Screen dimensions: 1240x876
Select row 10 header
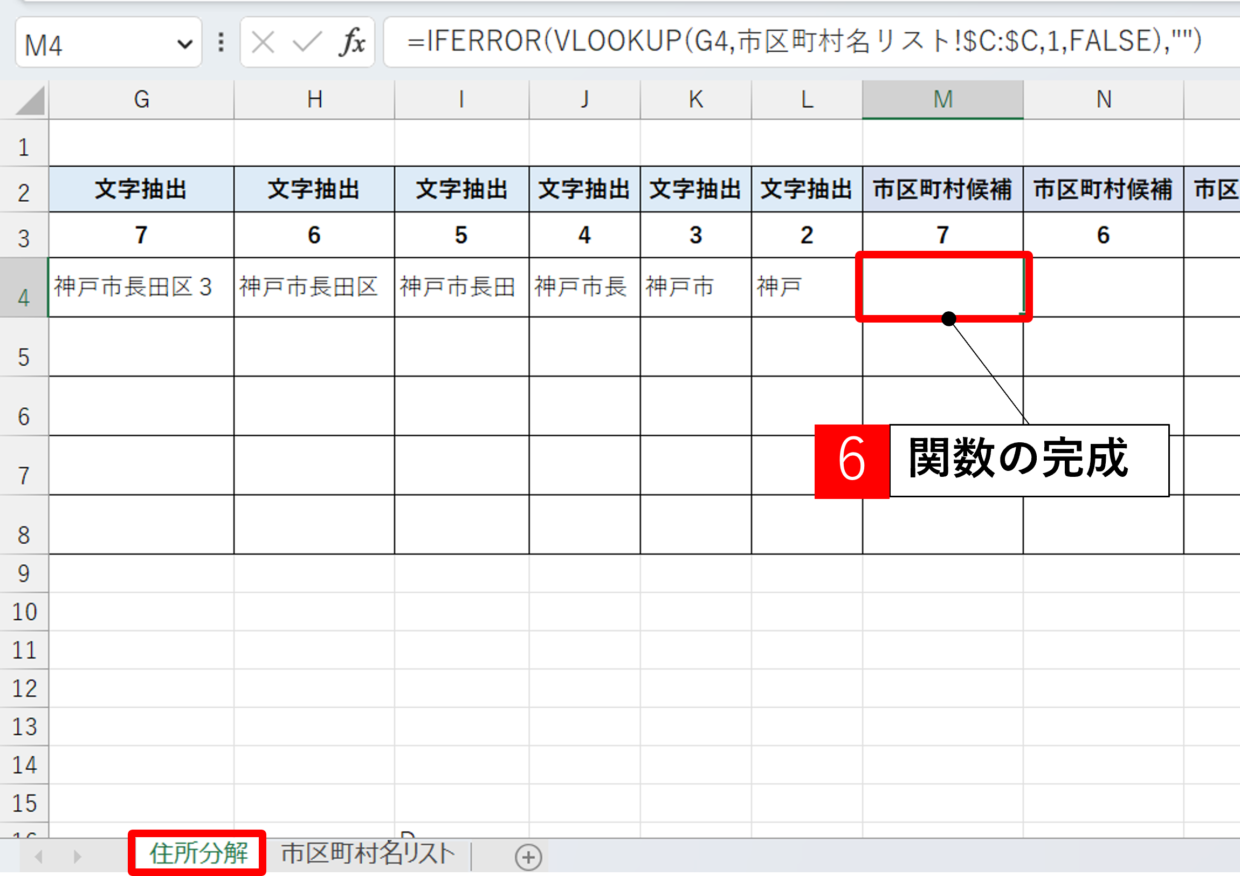(24, 612)
